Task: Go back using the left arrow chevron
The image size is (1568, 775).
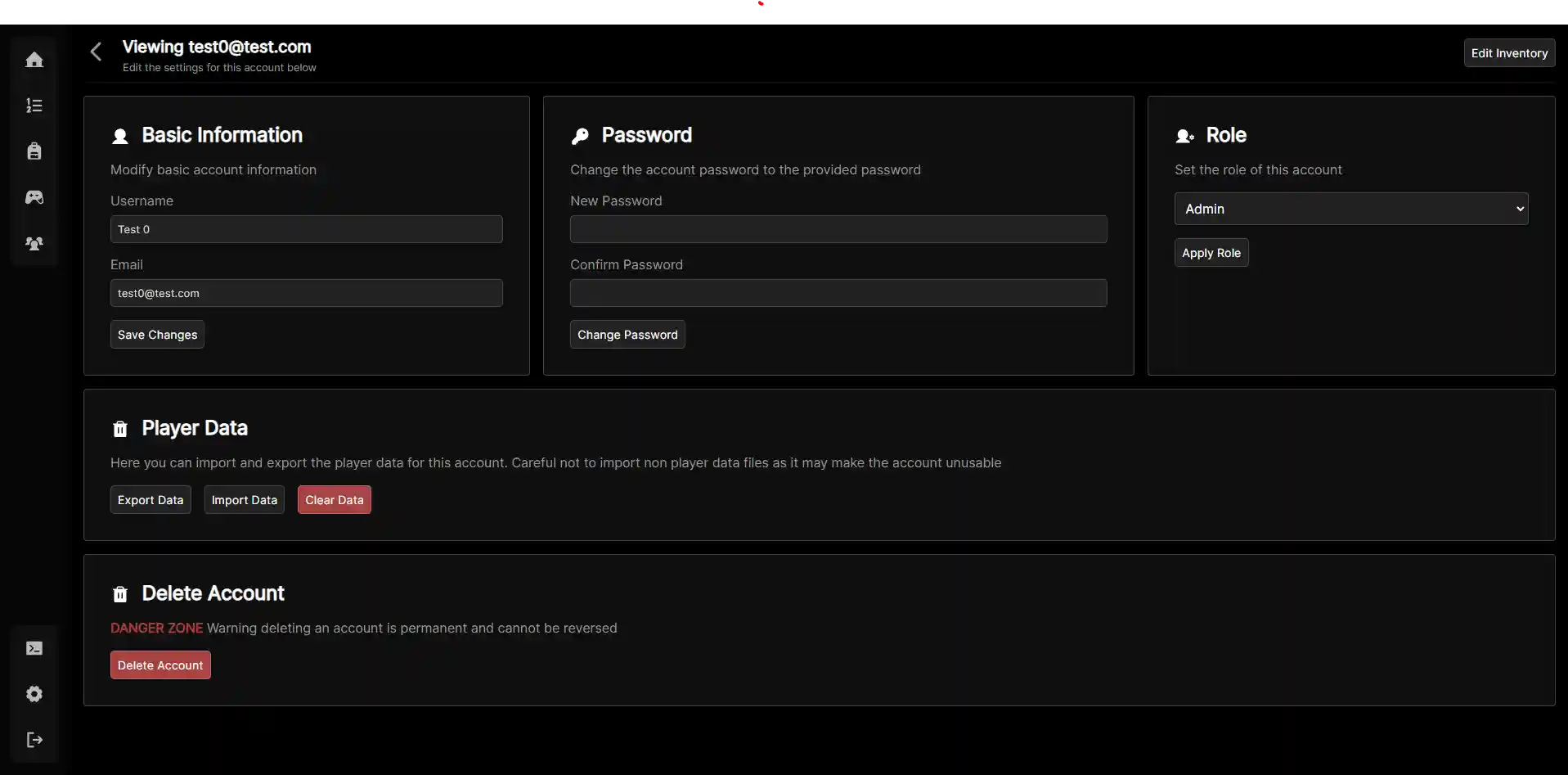Action: 95,52
